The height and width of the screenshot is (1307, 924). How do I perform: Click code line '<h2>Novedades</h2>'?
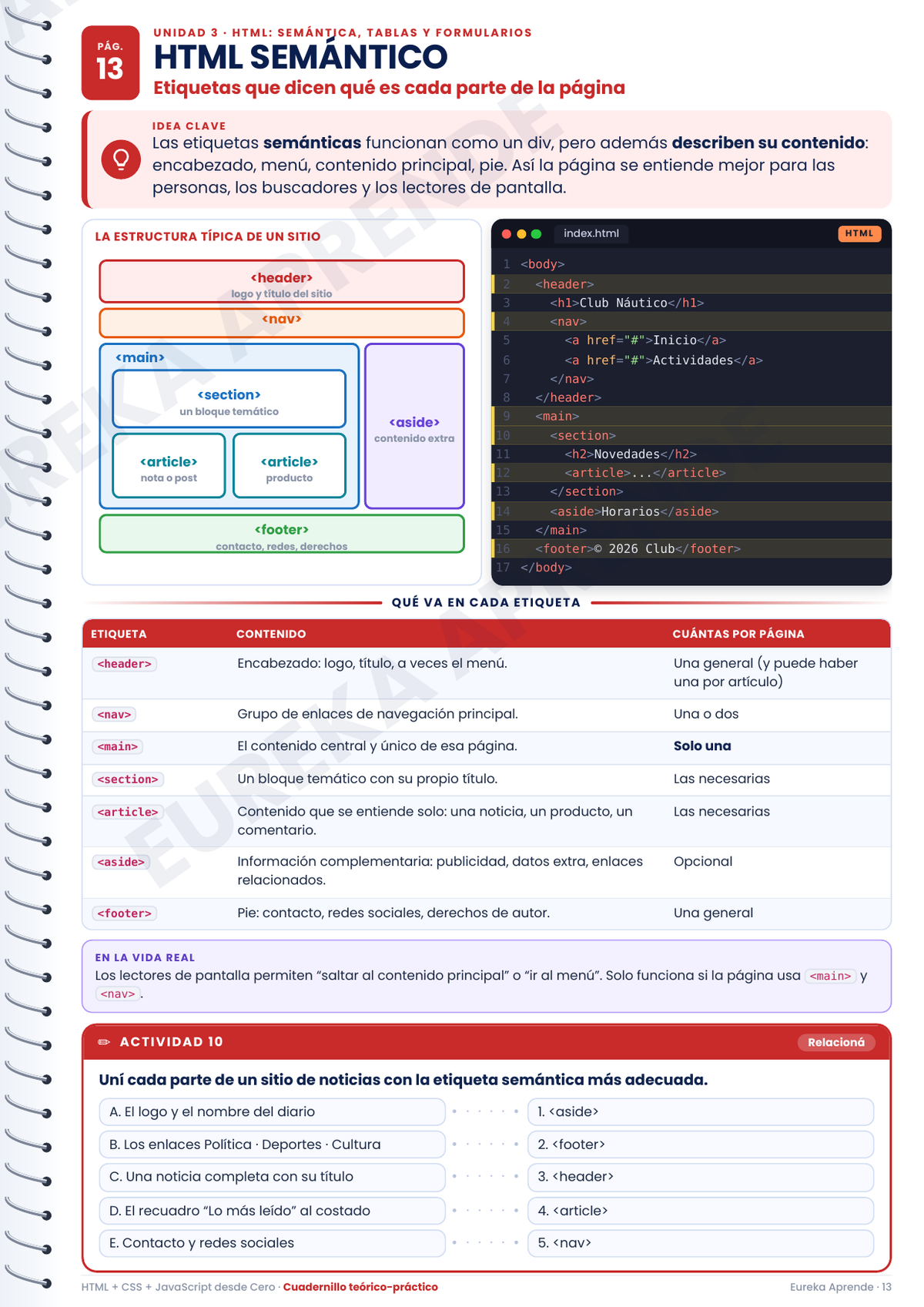[631, 454]
